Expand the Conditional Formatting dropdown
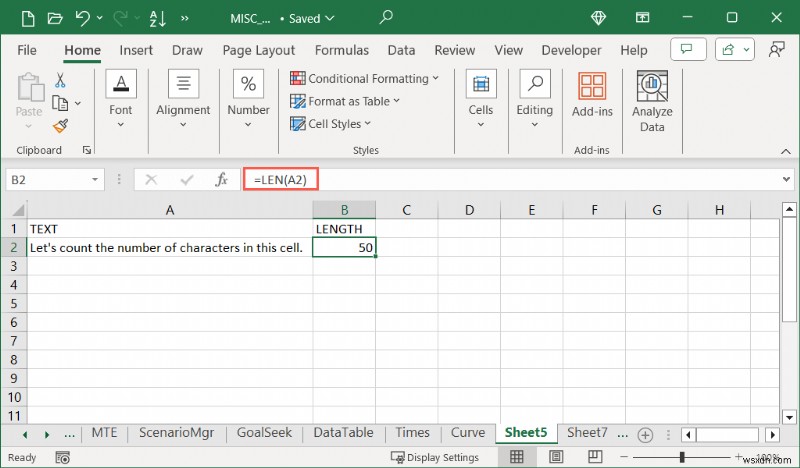The height and width of the screenshot is (468, 800). [x=436, y=78]
